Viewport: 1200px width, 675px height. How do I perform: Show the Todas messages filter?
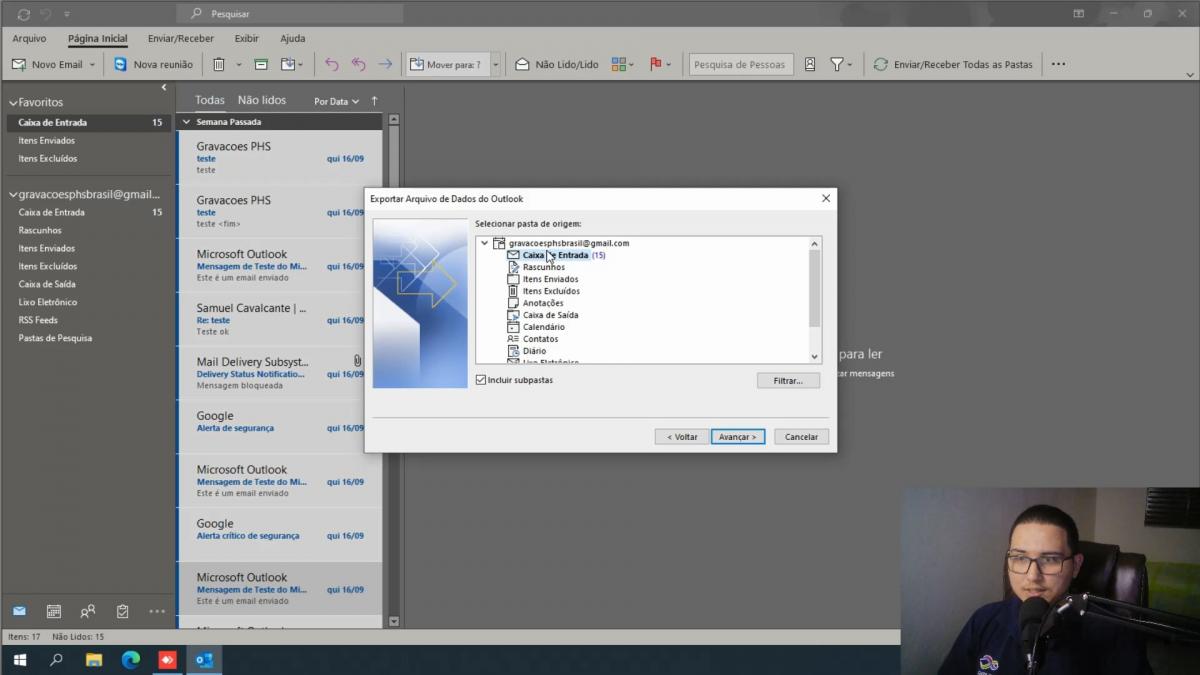[210, 100]
